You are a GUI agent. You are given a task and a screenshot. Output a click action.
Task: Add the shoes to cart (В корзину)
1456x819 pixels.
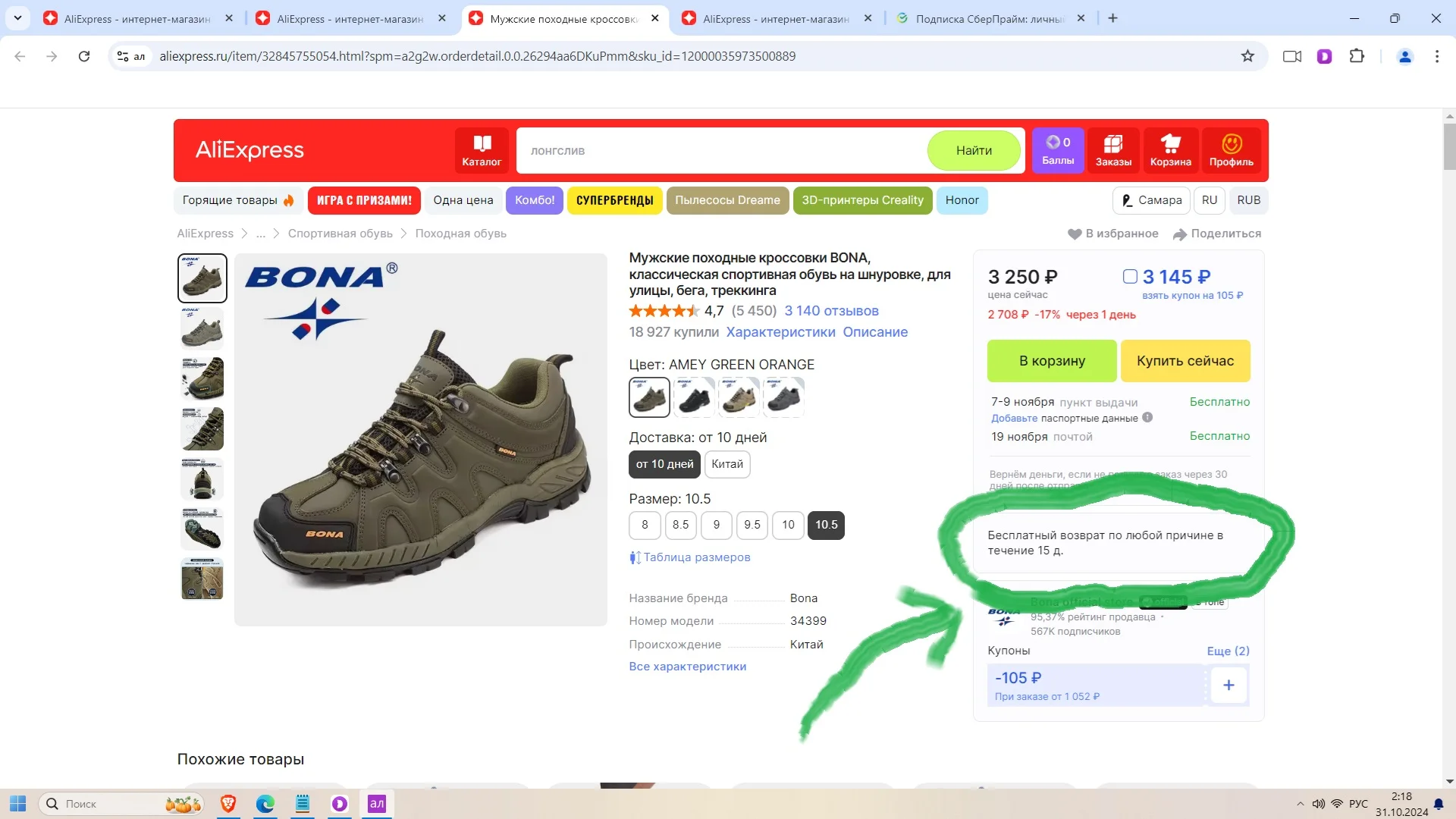pyautogui.click(x=1052, y=361)
